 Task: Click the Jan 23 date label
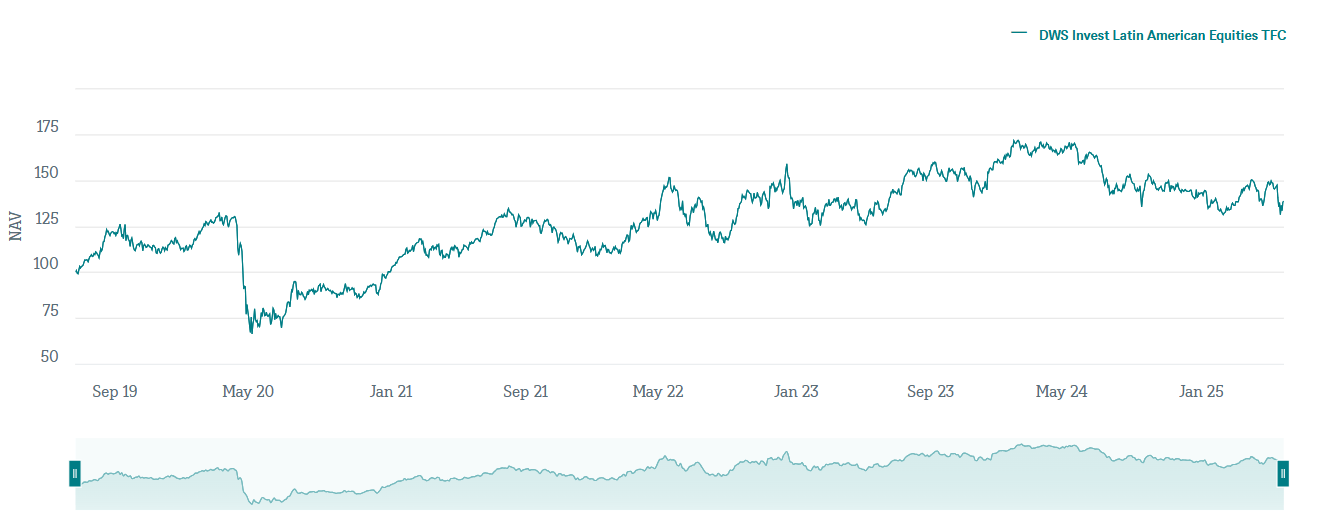796,392
